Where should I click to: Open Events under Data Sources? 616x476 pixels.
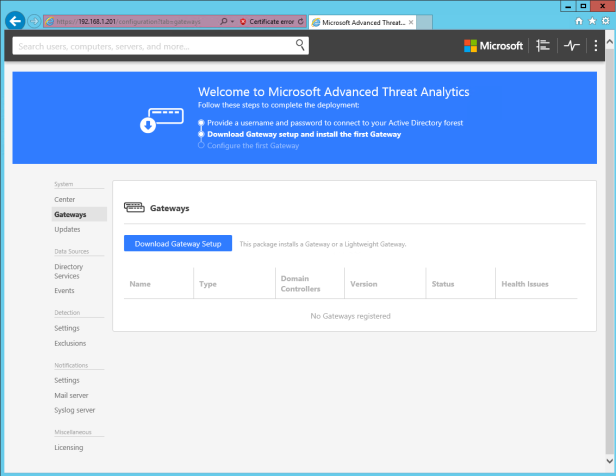[64, 291]
